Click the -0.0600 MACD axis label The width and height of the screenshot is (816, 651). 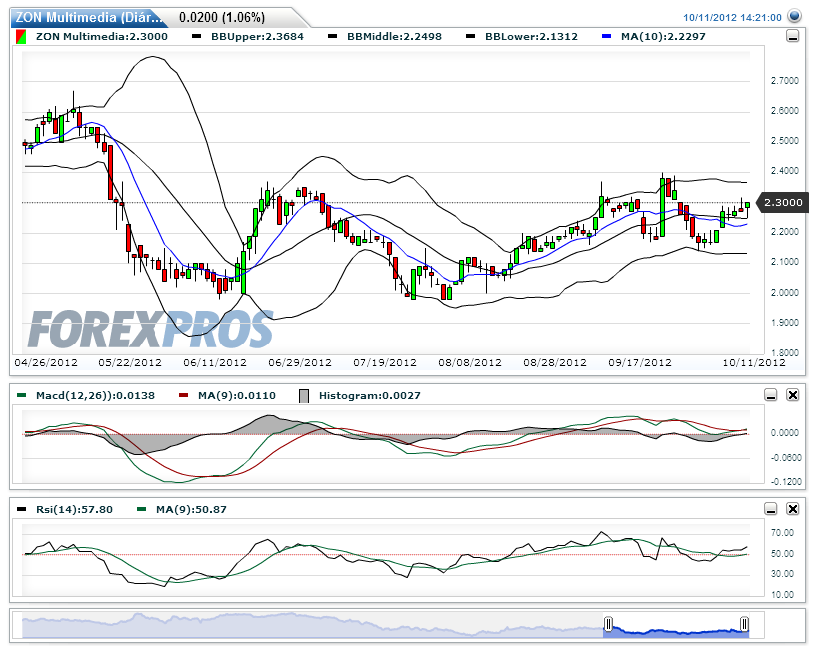pos(786,457)
